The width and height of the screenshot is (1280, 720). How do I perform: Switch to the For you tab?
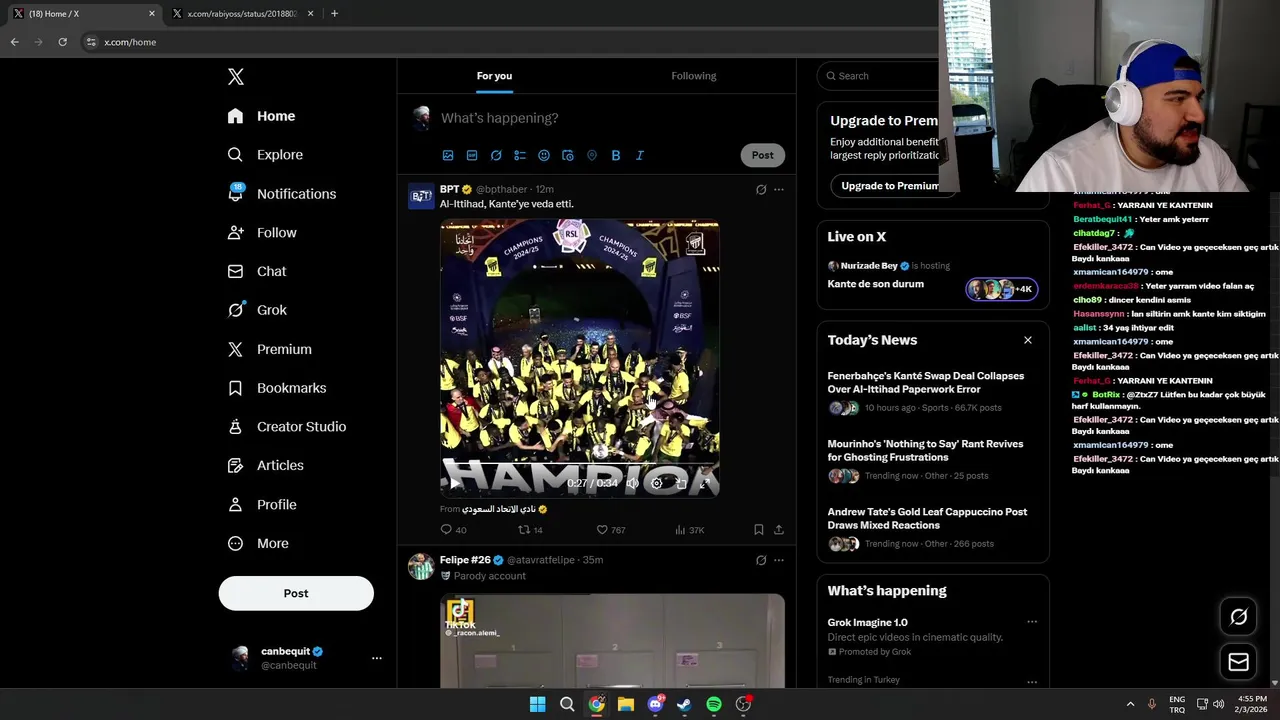(x=494, y=76)
